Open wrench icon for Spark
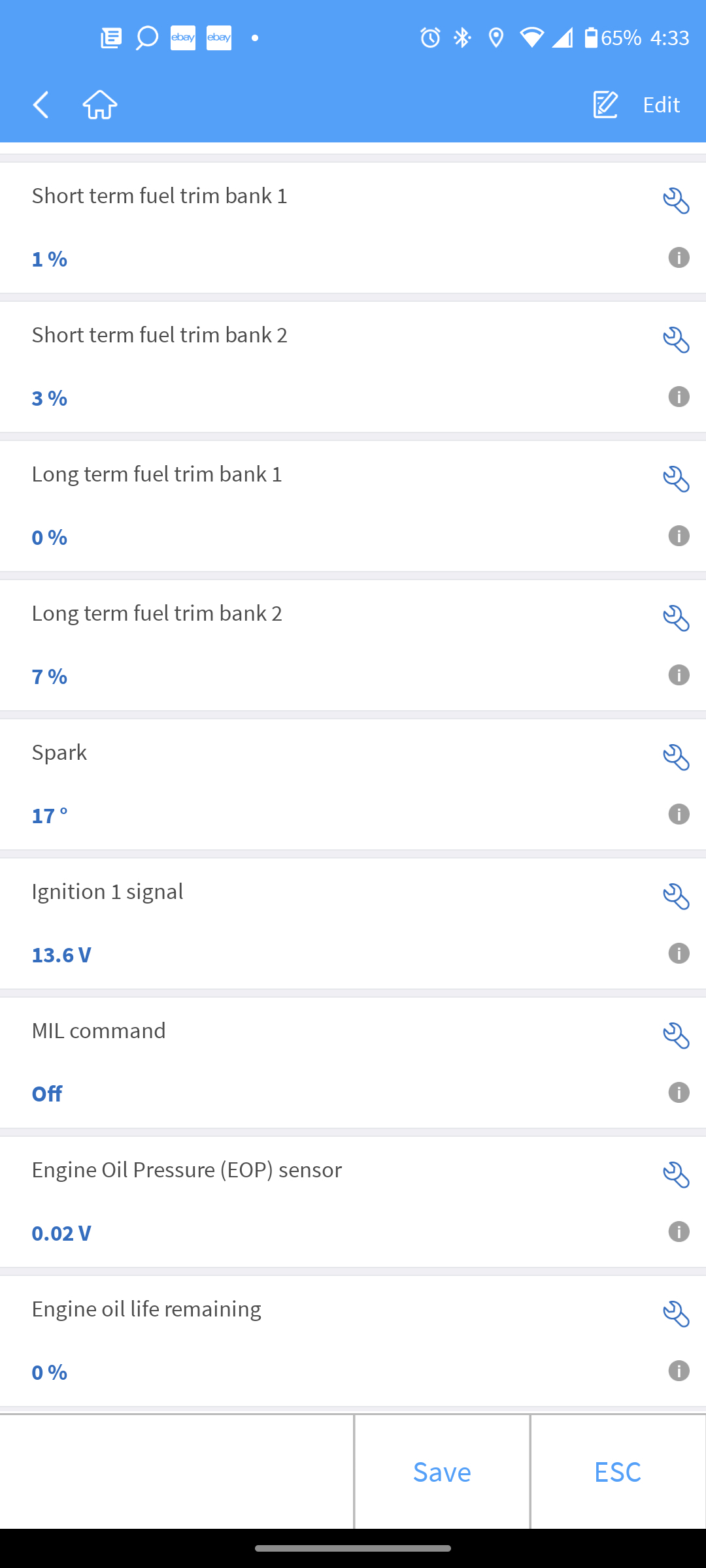706x1568 pixels. click(x=676, y=757)
